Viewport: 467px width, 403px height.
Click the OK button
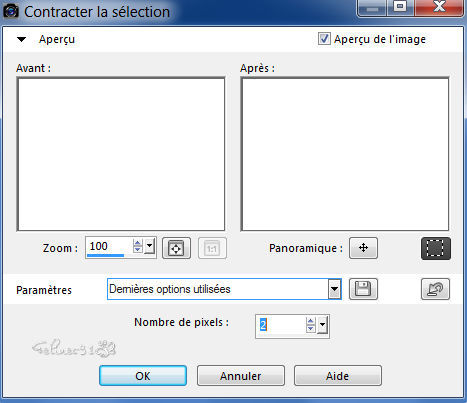(143, 376)
